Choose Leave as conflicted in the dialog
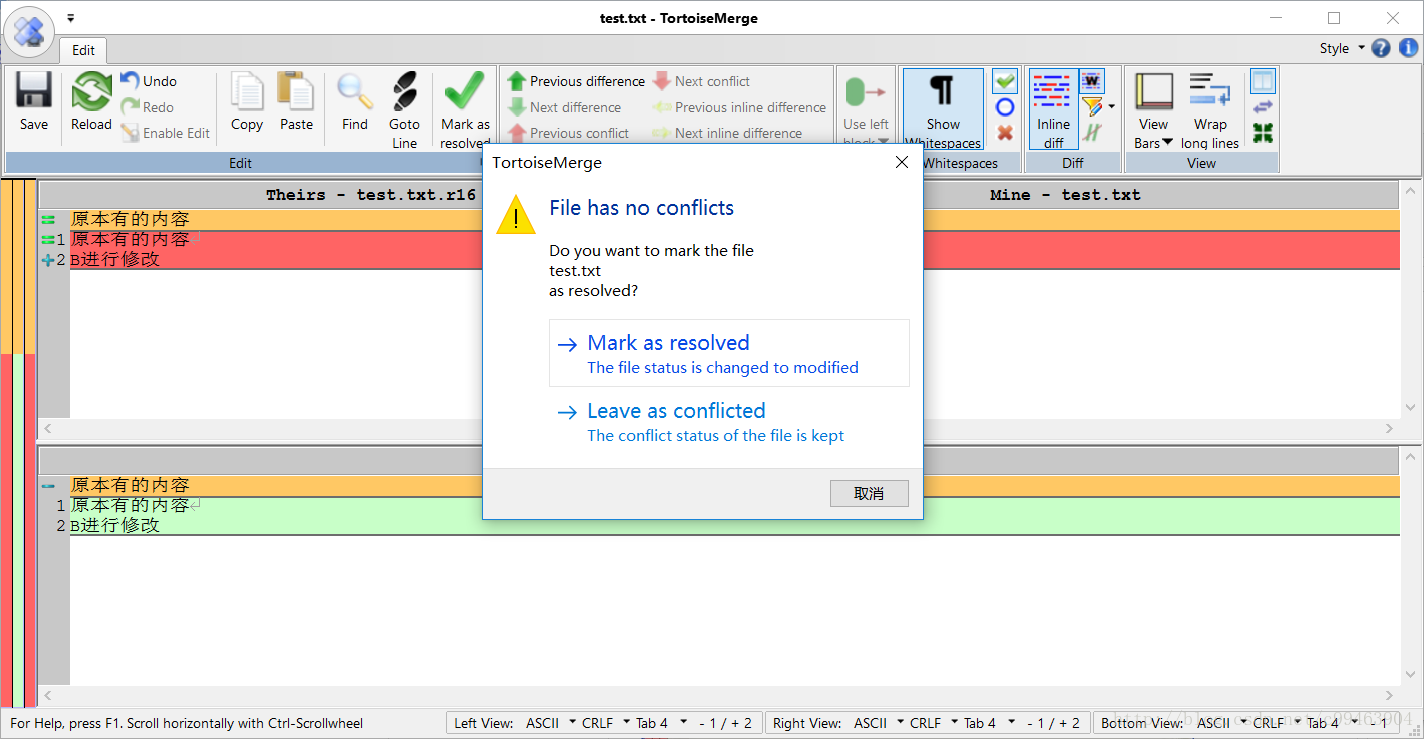Image resolution: width=1424 pixels, height=739 pixels. coord(729,421)
